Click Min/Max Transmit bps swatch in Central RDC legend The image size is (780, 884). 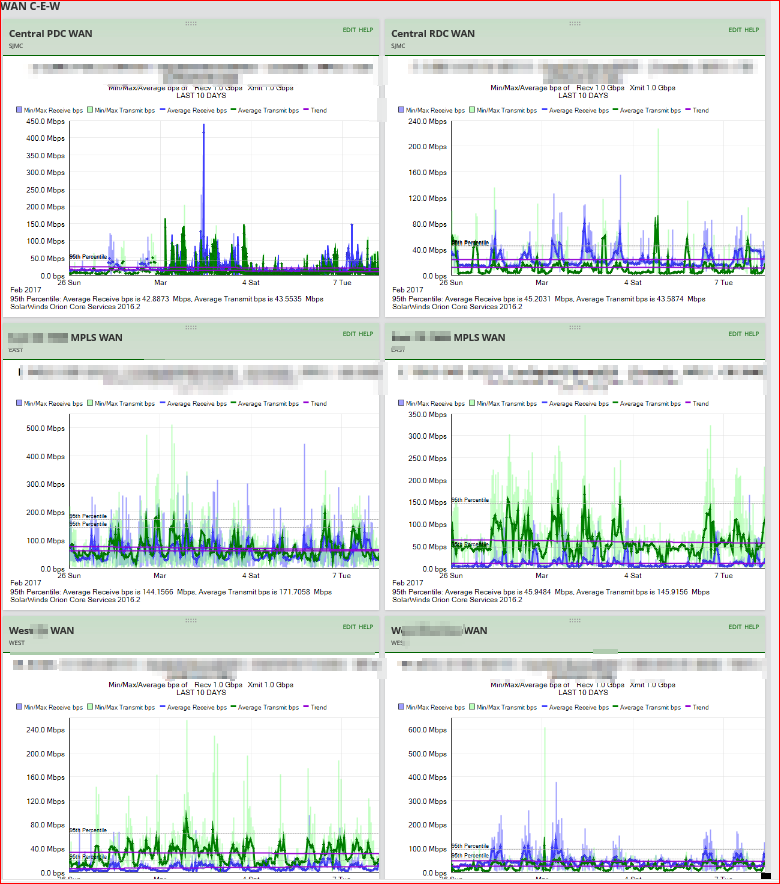click(x=472, y=110)
